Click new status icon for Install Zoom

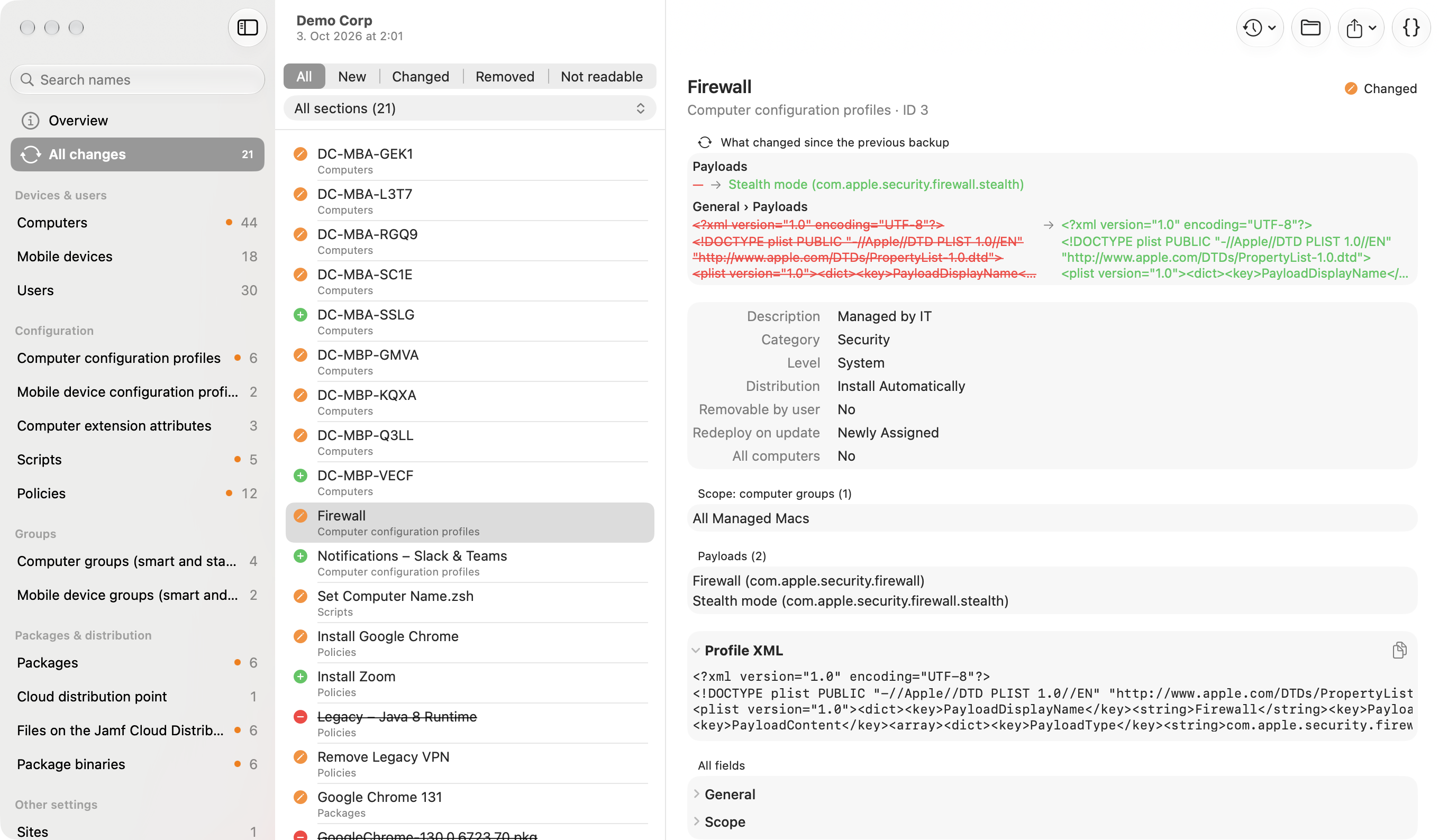(x=300, y=677)
